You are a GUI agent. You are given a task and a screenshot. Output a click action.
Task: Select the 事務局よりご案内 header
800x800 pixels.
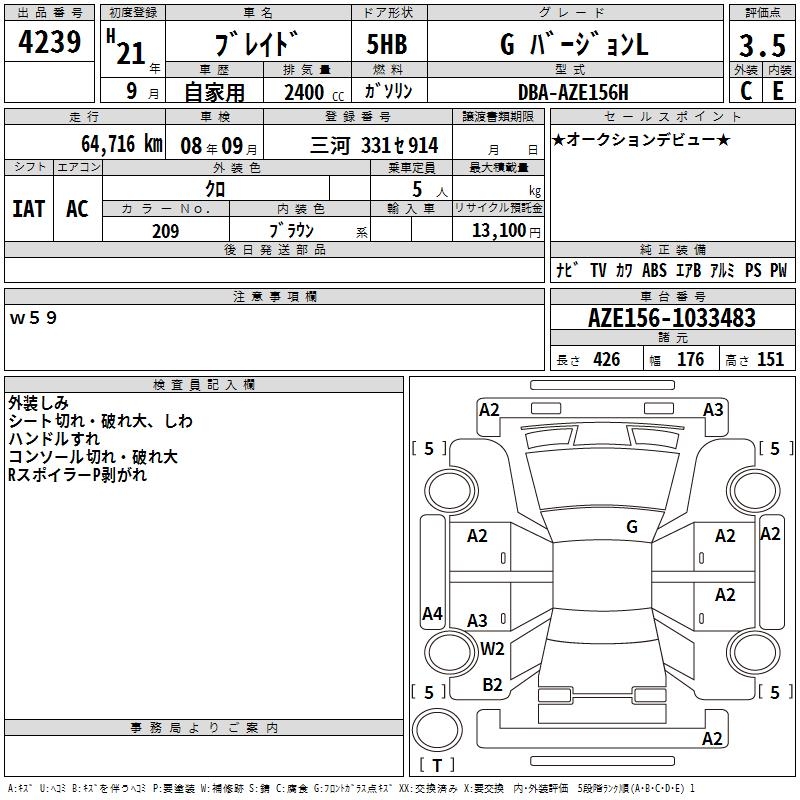click(204, 728)
